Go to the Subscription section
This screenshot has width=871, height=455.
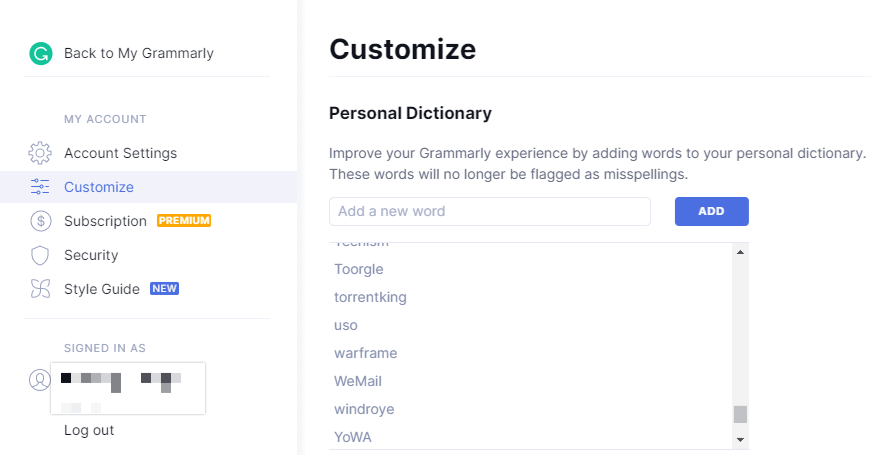point(106,221)
